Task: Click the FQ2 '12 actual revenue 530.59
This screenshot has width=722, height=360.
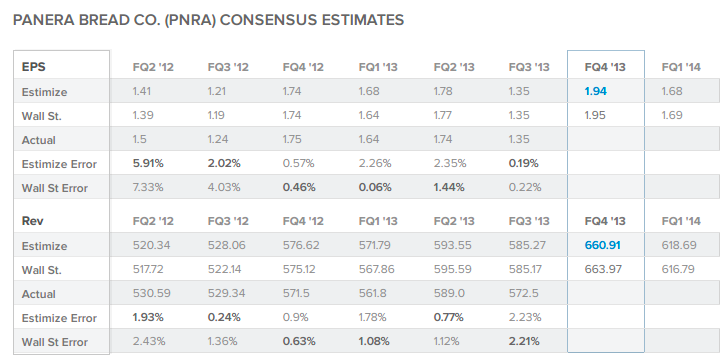Action: [151, 293]
